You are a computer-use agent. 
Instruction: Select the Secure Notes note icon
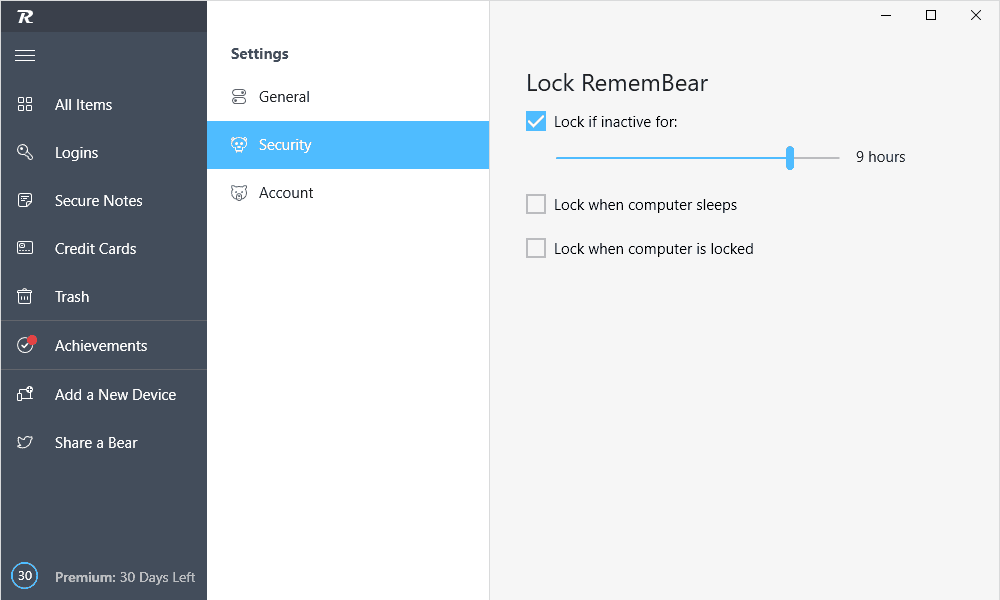(x=25, y=200)
